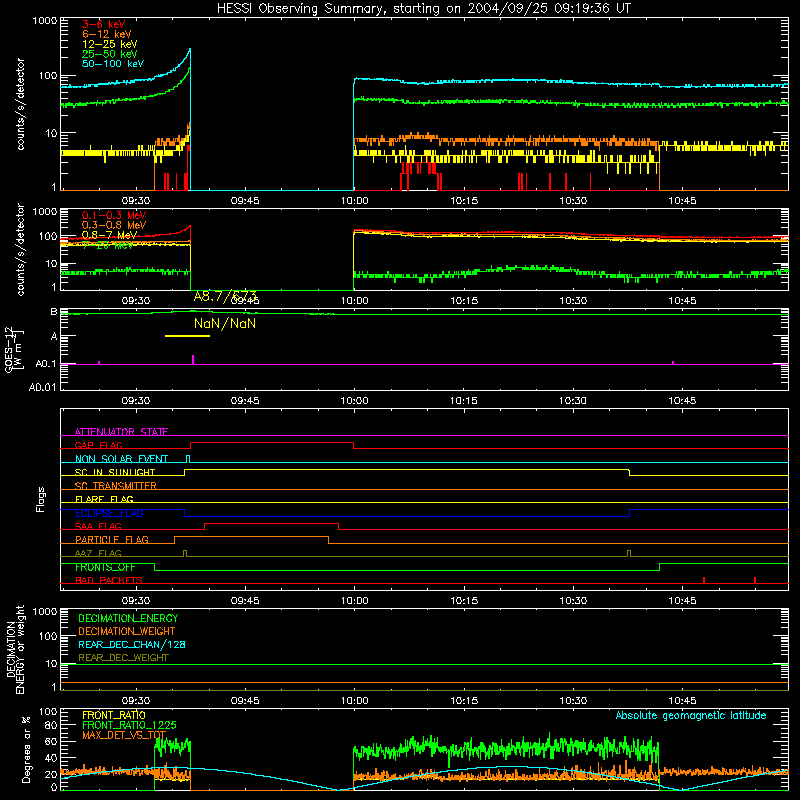The width and height of the screenshot is (800, 800).
Task: Select the 6-12 keV legend label
Action: (x=107, y=34)
